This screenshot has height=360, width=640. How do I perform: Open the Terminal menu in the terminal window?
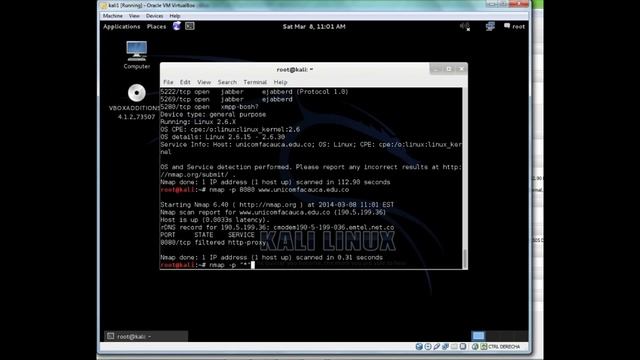click(255, 82)
